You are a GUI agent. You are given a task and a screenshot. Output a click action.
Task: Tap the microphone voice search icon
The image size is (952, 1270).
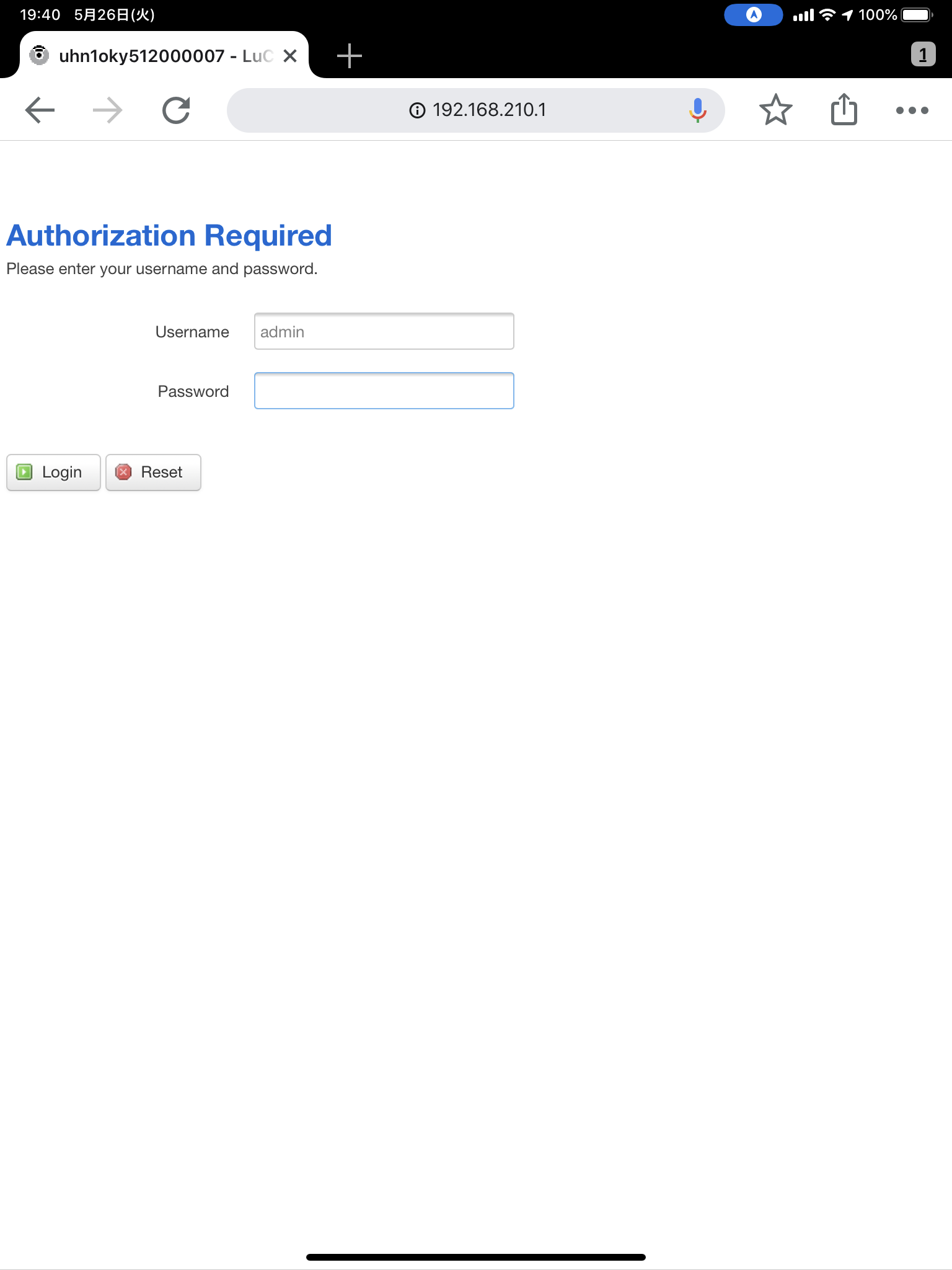tap(697, 110)
